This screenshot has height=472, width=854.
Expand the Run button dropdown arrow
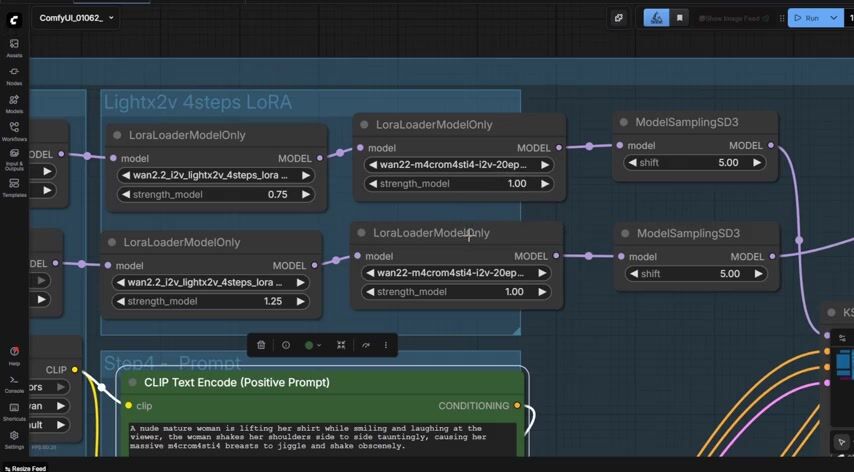pos(834,18)
